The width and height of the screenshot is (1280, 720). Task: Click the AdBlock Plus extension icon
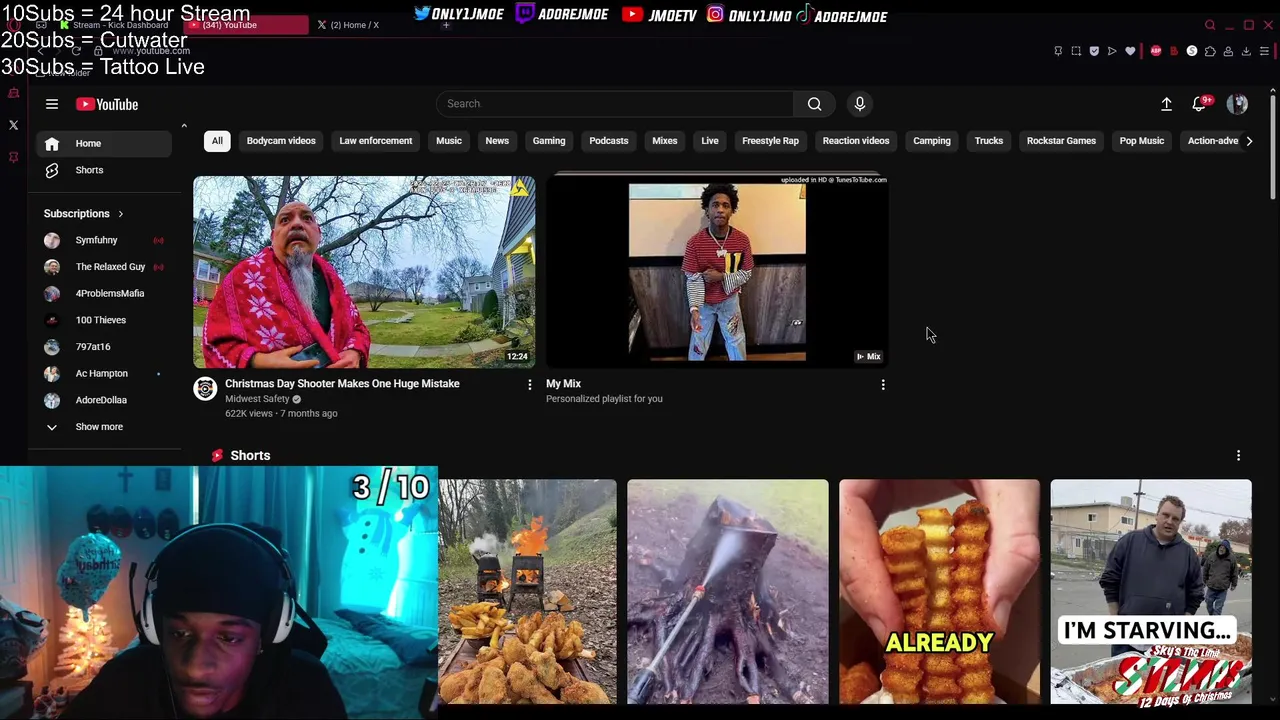click(1156, 51)
